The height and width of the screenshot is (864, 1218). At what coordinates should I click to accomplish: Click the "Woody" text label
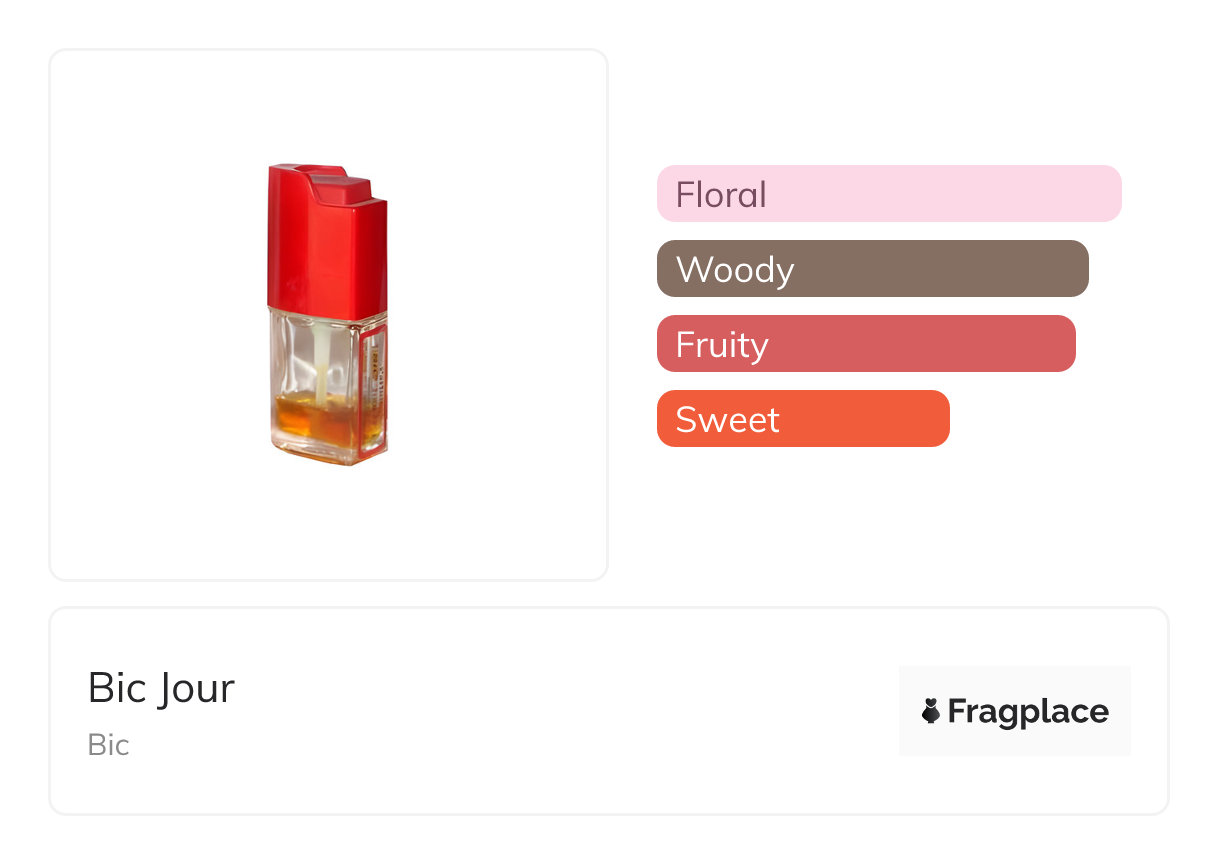coord(735,269)
